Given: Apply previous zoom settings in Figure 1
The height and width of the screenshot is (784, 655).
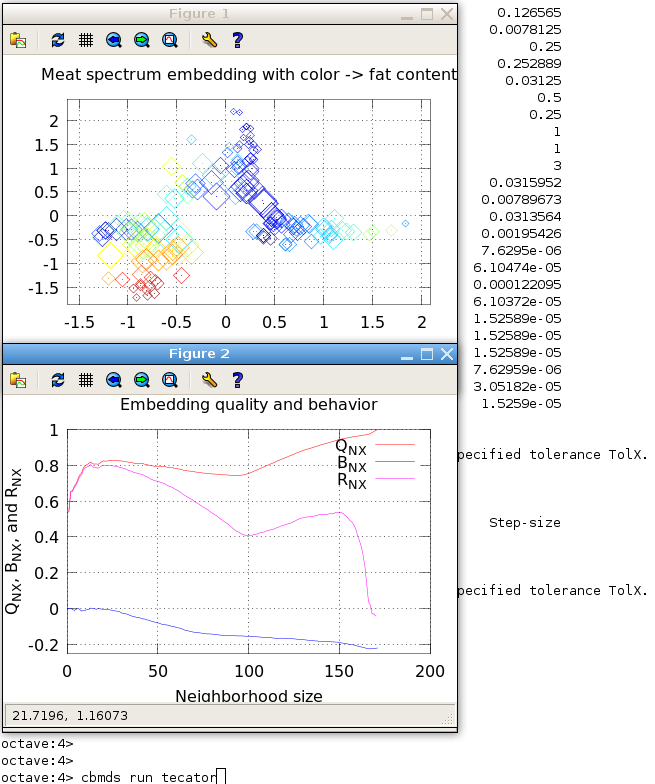Looking at the screenshot, I should (x=114, y=40).
